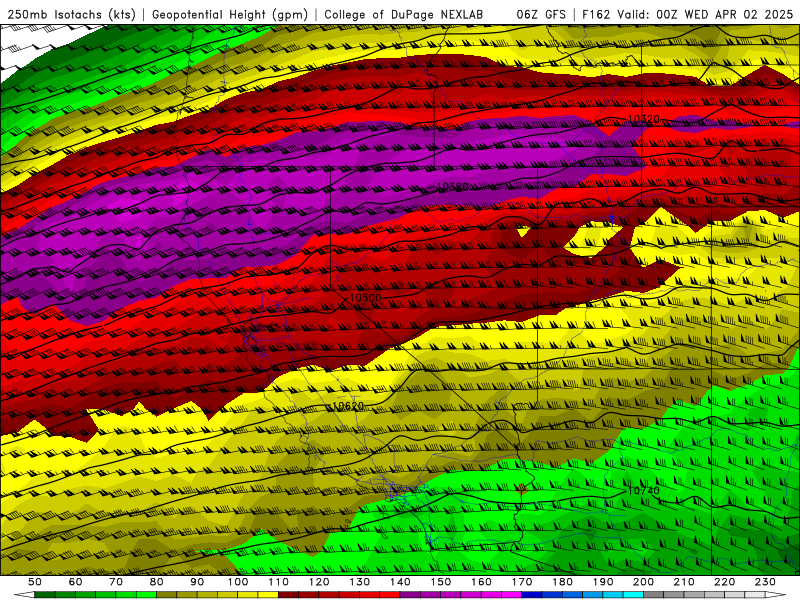Click the 120 value on the color scale
800x600 pixels.
pyautogui.click(x=319, y=582)
